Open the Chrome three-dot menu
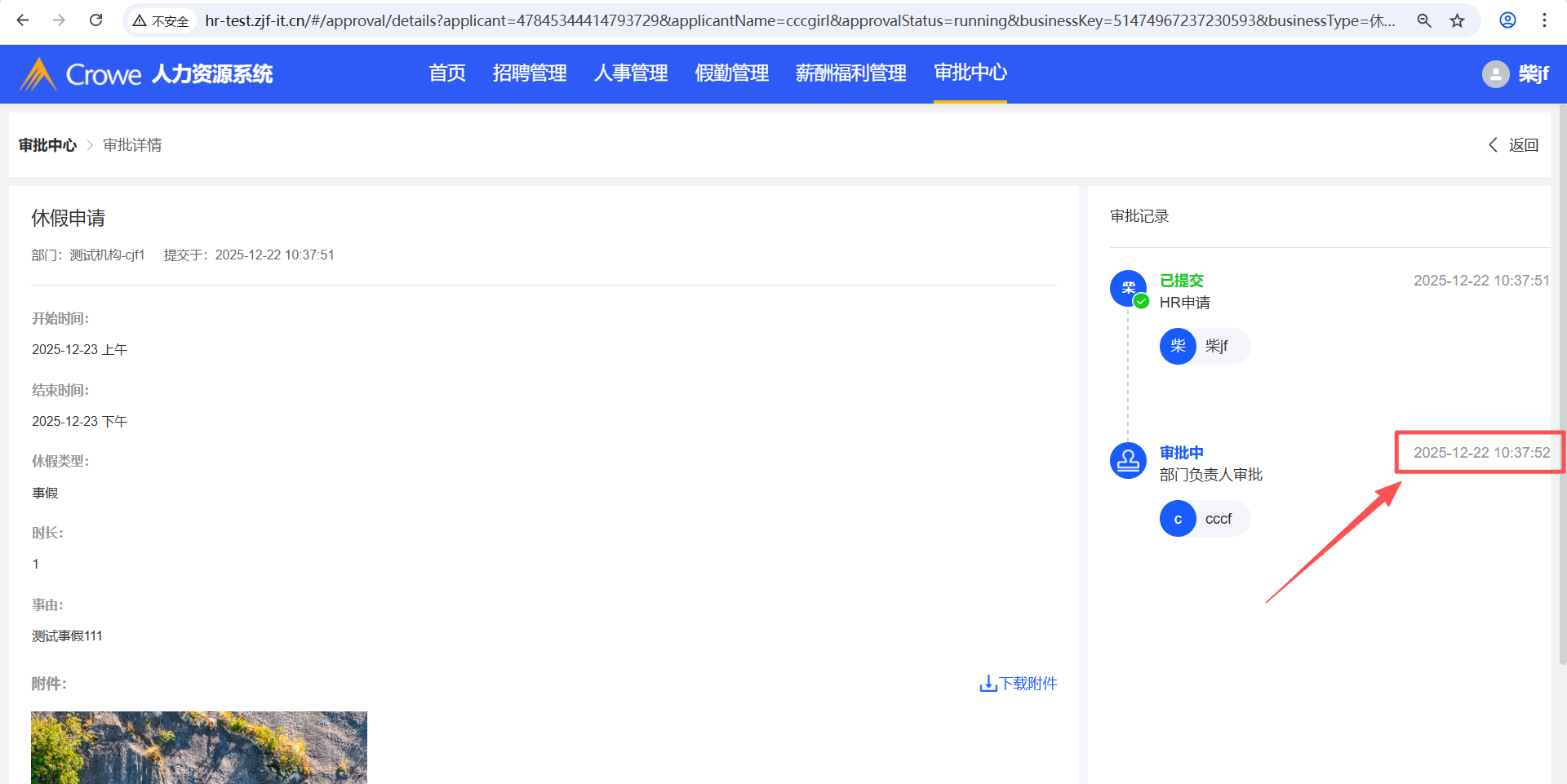Screen dimensions: 1567x784 (1544, 20)
